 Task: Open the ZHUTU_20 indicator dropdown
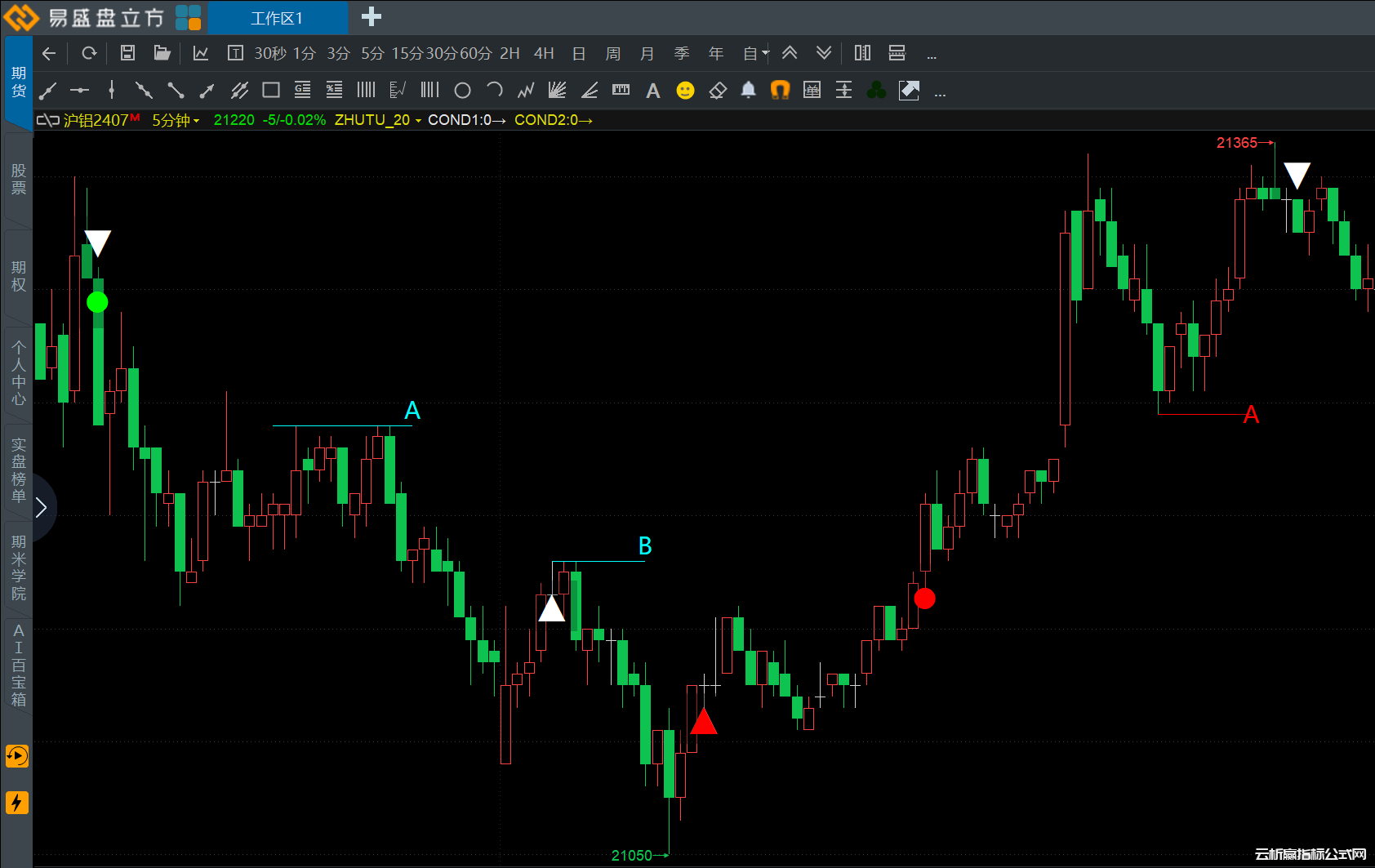pyautogui.click(x=378, y=120)
